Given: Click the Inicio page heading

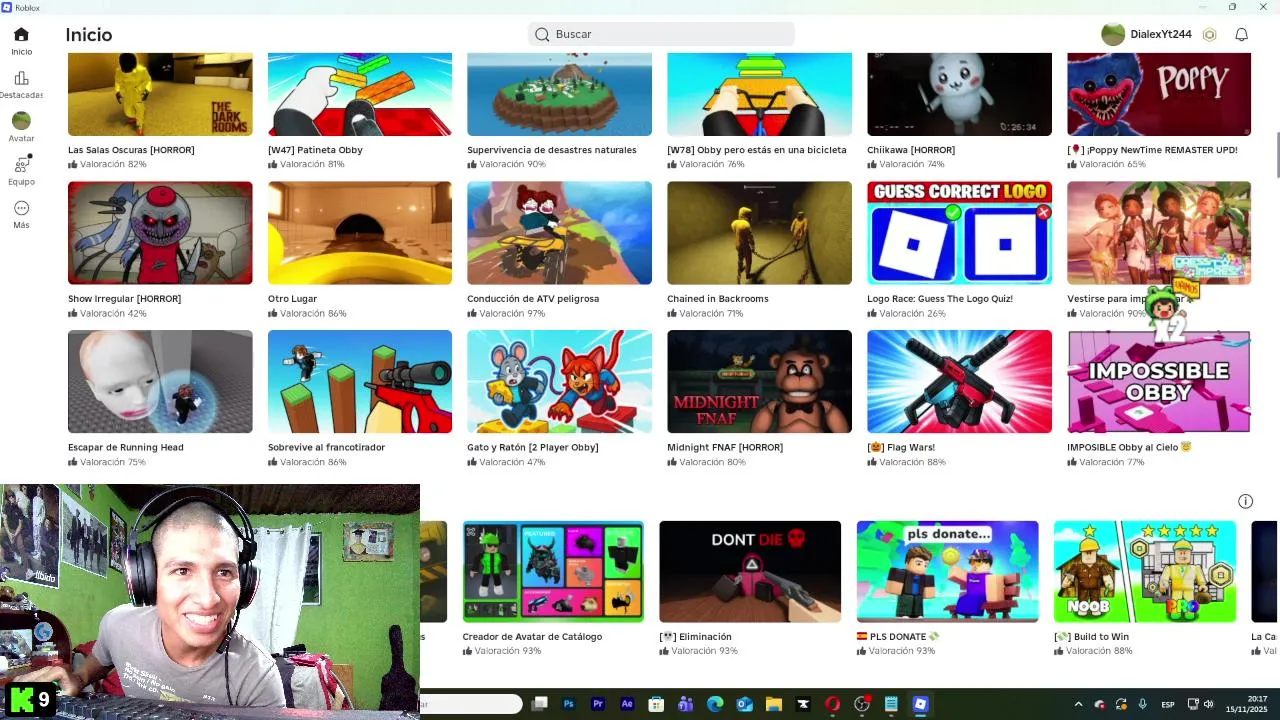Looking at the screenshot, I should [89, 35].
